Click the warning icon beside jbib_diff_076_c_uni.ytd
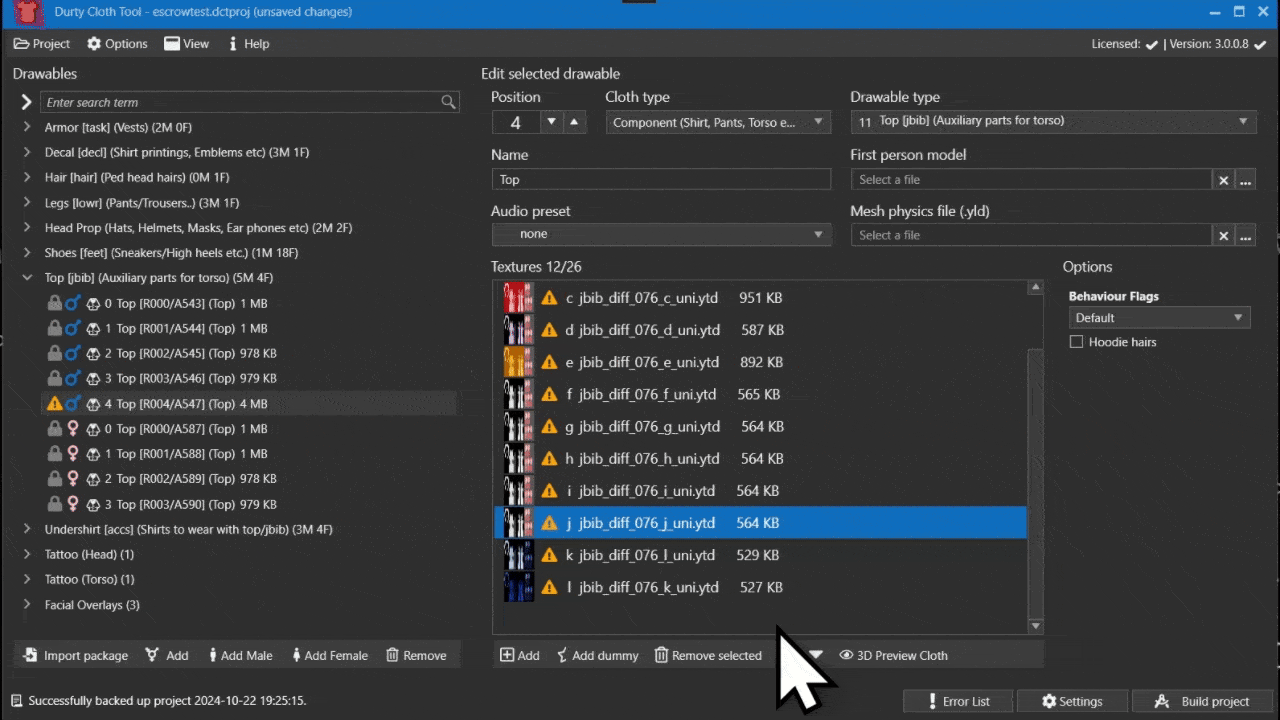1280x720 pixels. (549, 298)
